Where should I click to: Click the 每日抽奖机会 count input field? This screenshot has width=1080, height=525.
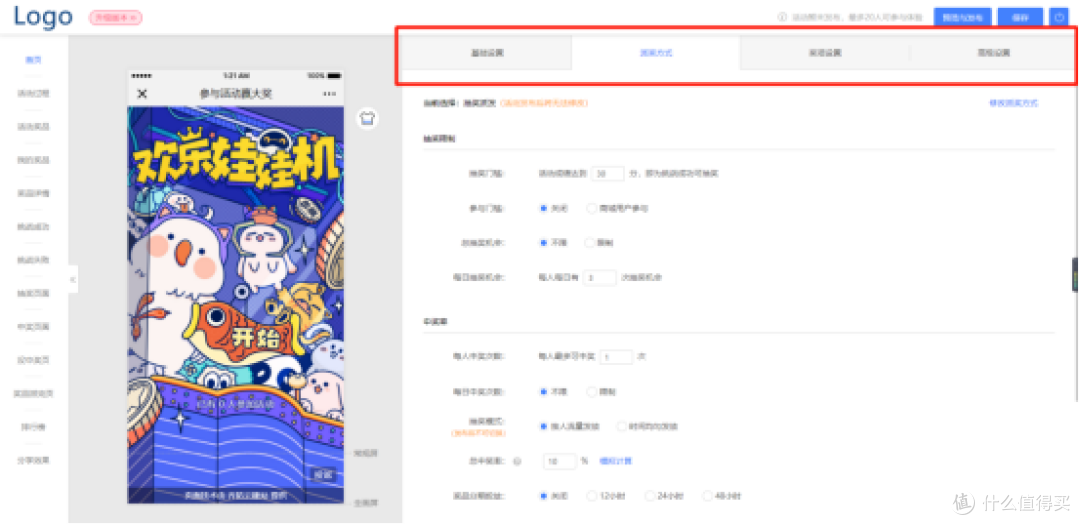click(x=599, y=278)
